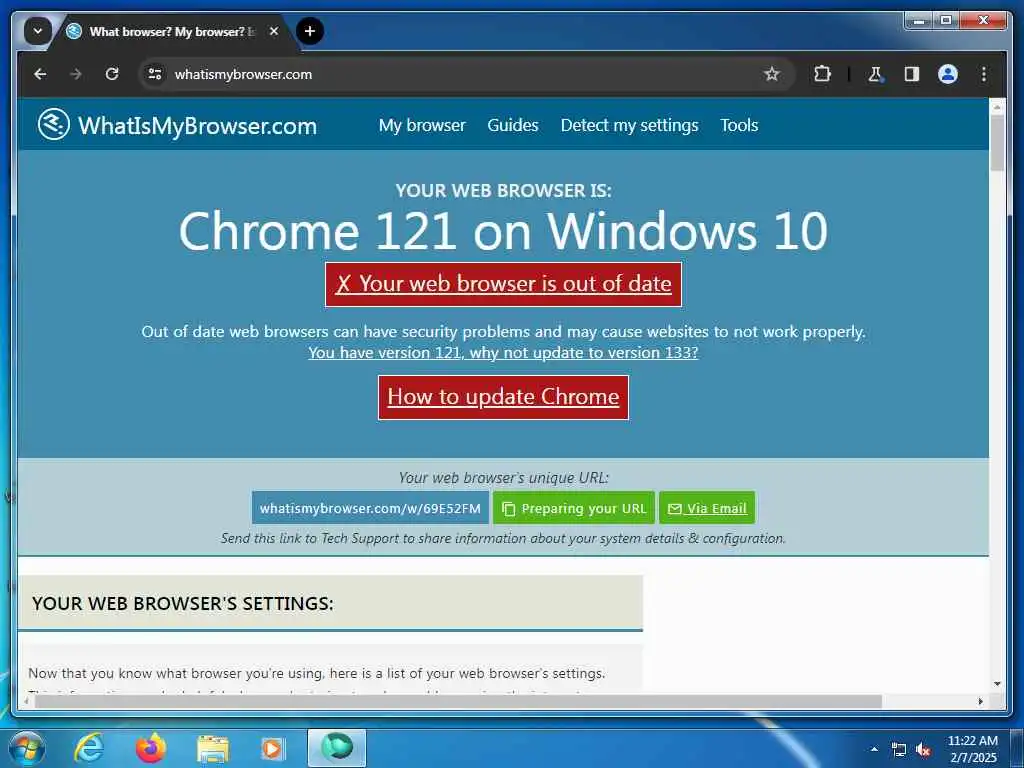Viewport: 1024px width, 768px height.
Task: Open the Extensions puzzle icon
Action: [822, 74]
